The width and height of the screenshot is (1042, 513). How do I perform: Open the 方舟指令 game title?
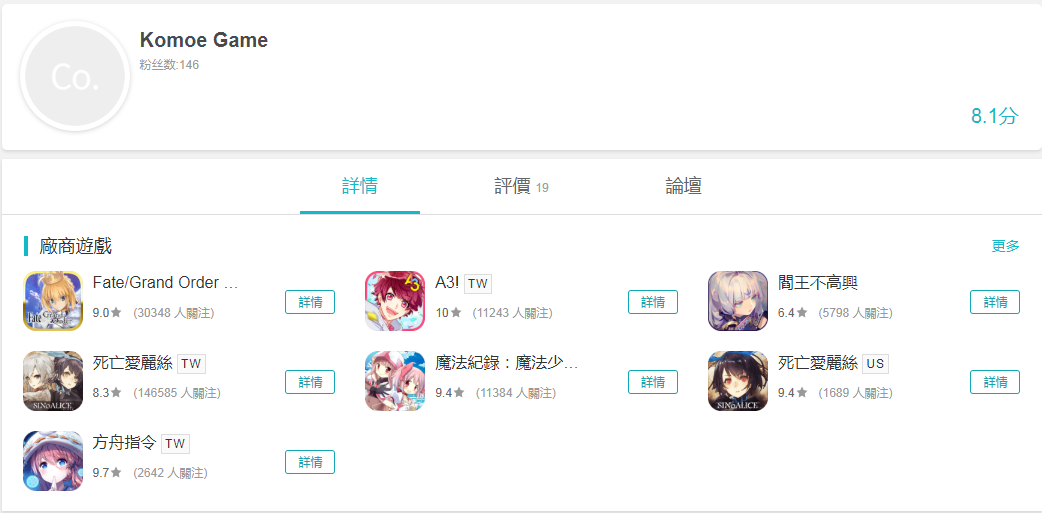point(124,443)
